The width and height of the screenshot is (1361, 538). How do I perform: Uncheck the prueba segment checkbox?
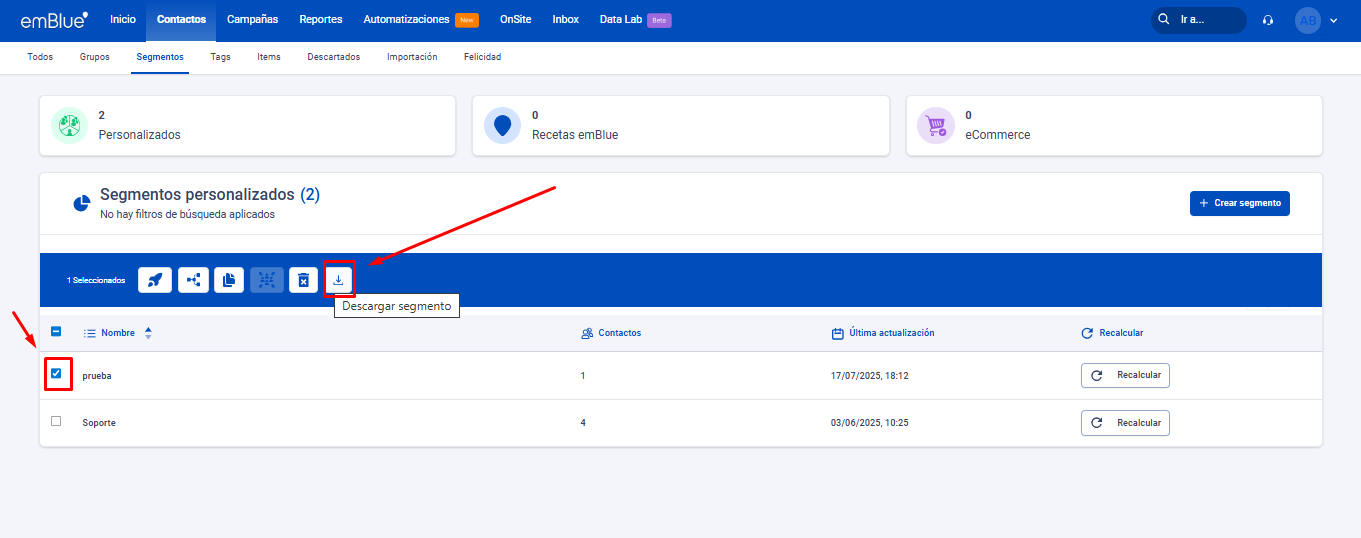[x=56, y=374]
